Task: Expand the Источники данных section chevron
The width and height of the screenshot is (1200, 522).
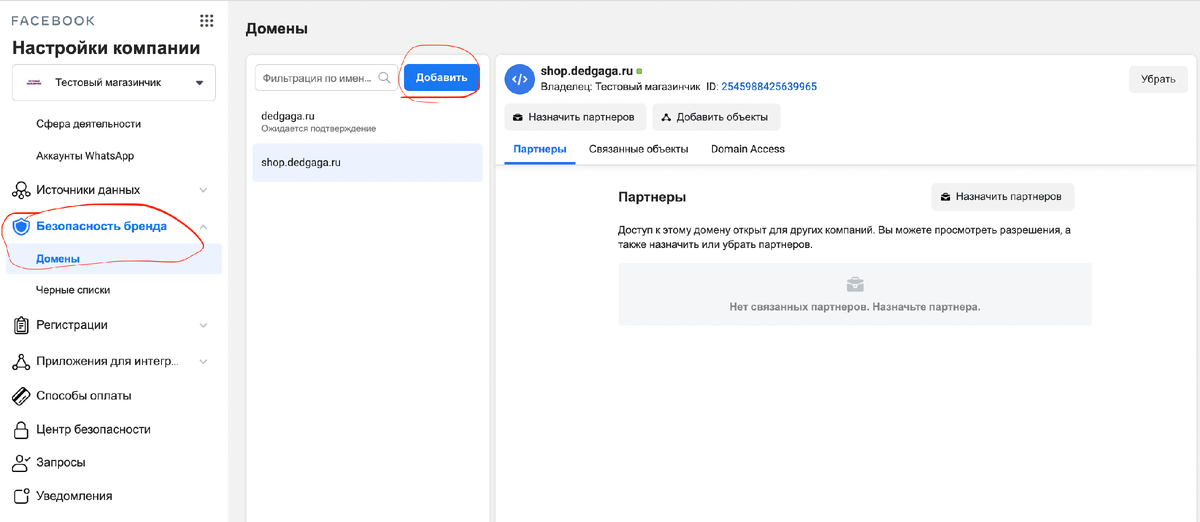Action: (x=203, y=190)
